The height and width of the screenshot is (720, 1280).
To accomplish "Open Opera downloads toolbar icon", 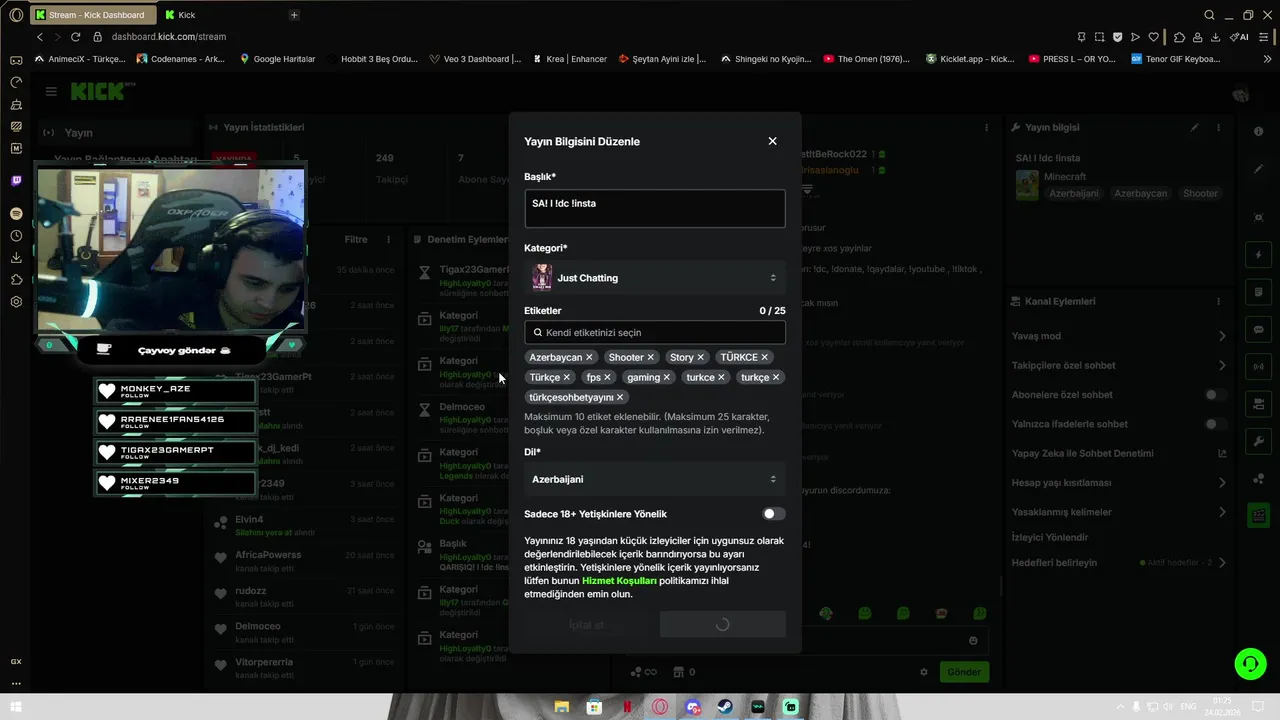I will point(1215,37).
